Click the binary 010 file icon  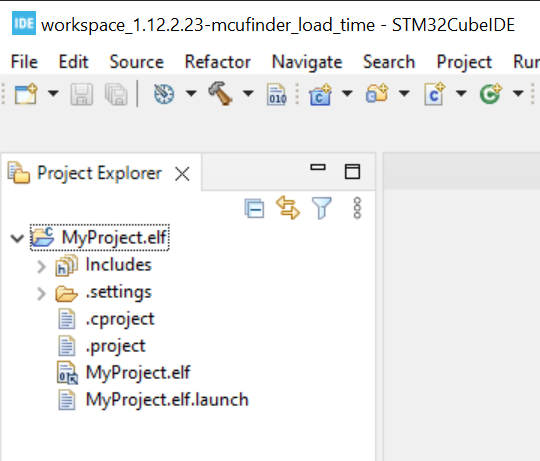(277, 94)
